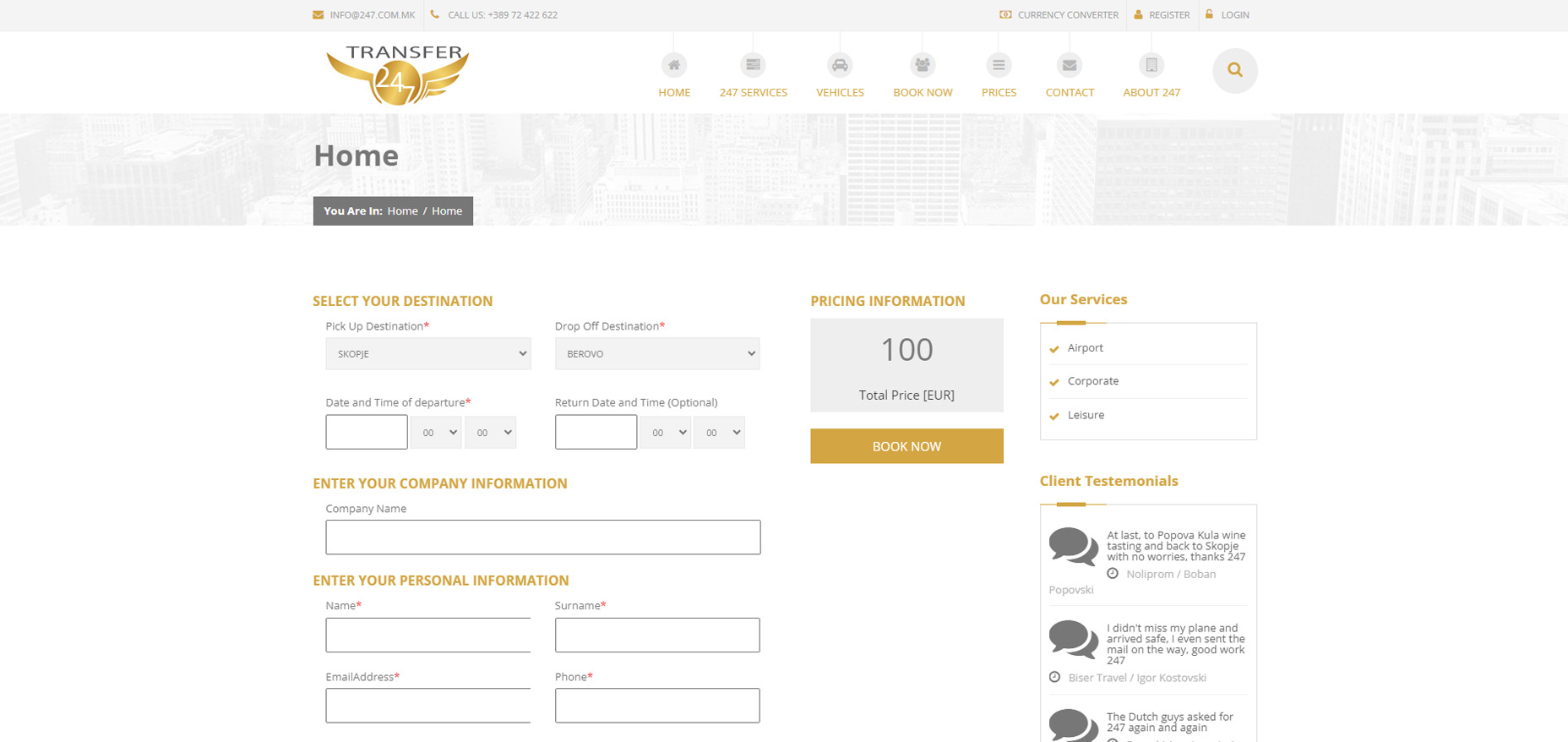Click the phone icon beside Call Us
The width and height of the screenshot is (1568, 742).
[x=434, y=14]
